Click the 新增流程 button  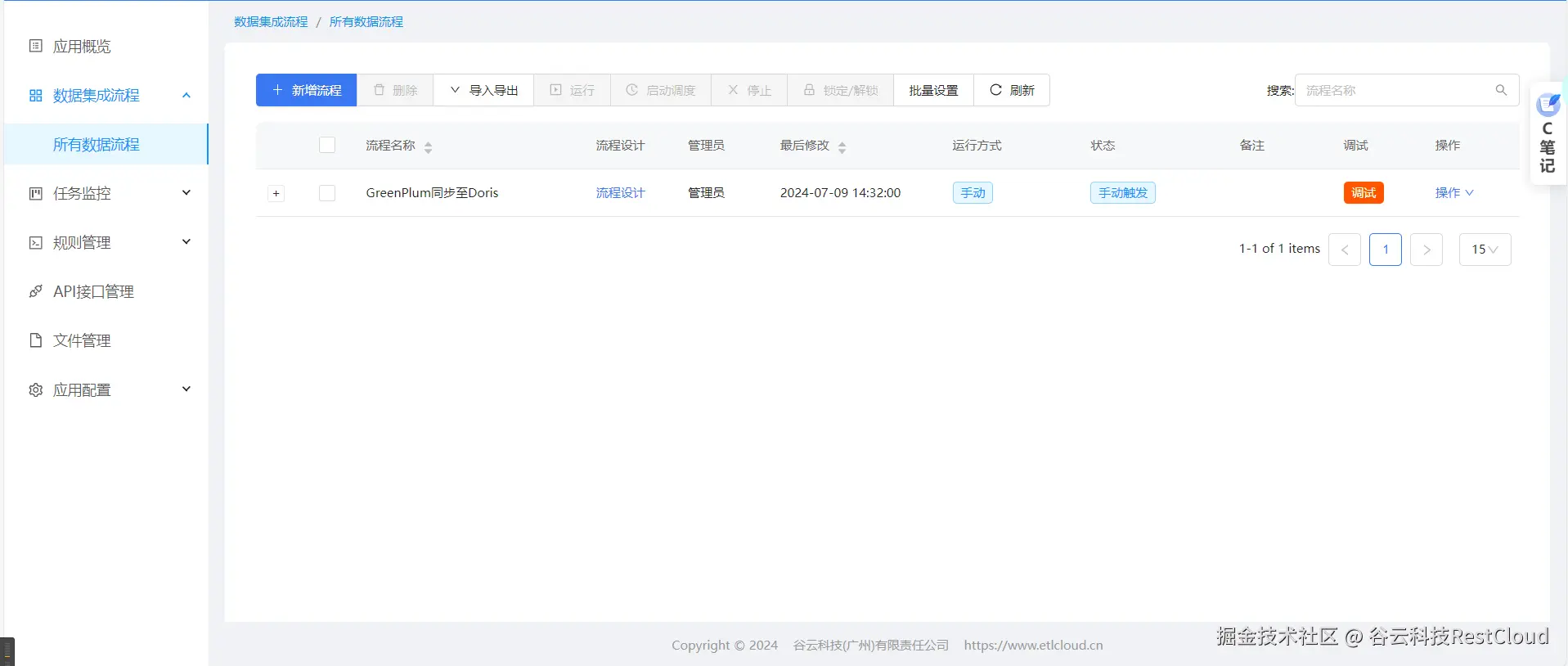pos(306,90)
